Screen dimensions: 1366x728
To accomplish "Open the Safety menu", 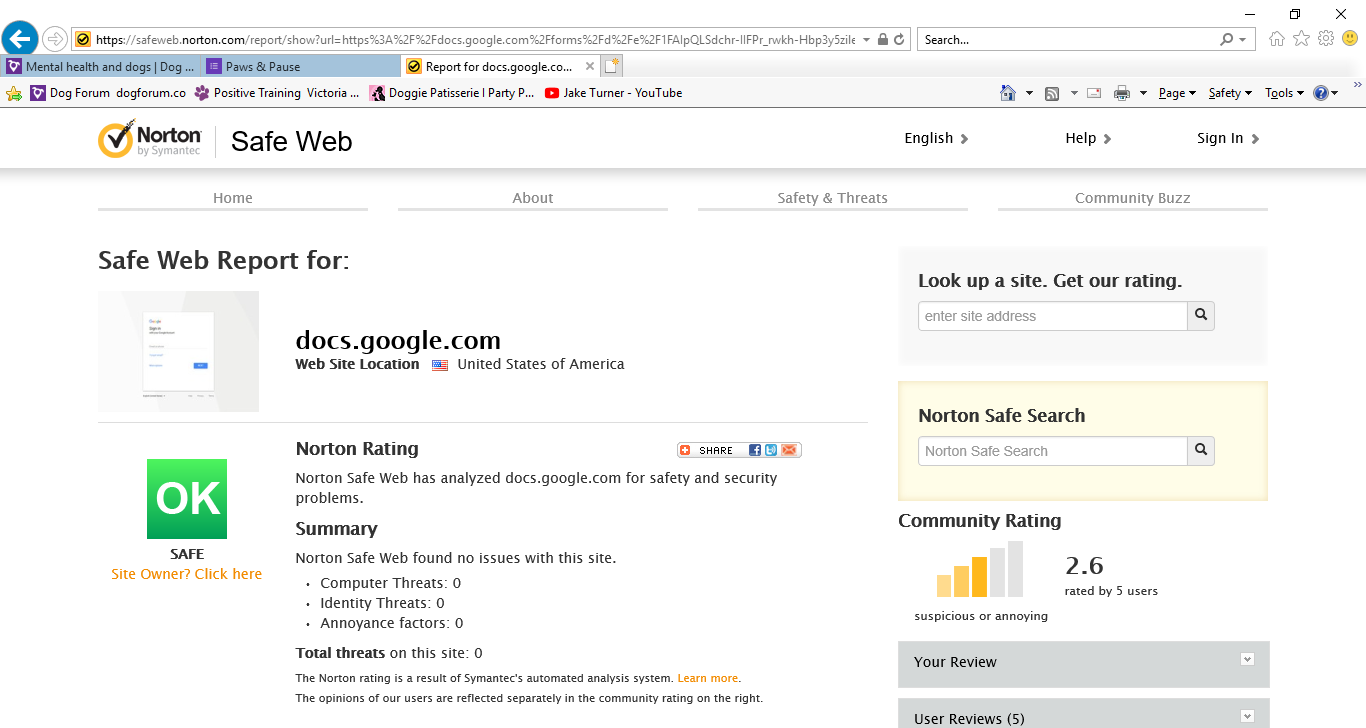I will pos(1230,93).
